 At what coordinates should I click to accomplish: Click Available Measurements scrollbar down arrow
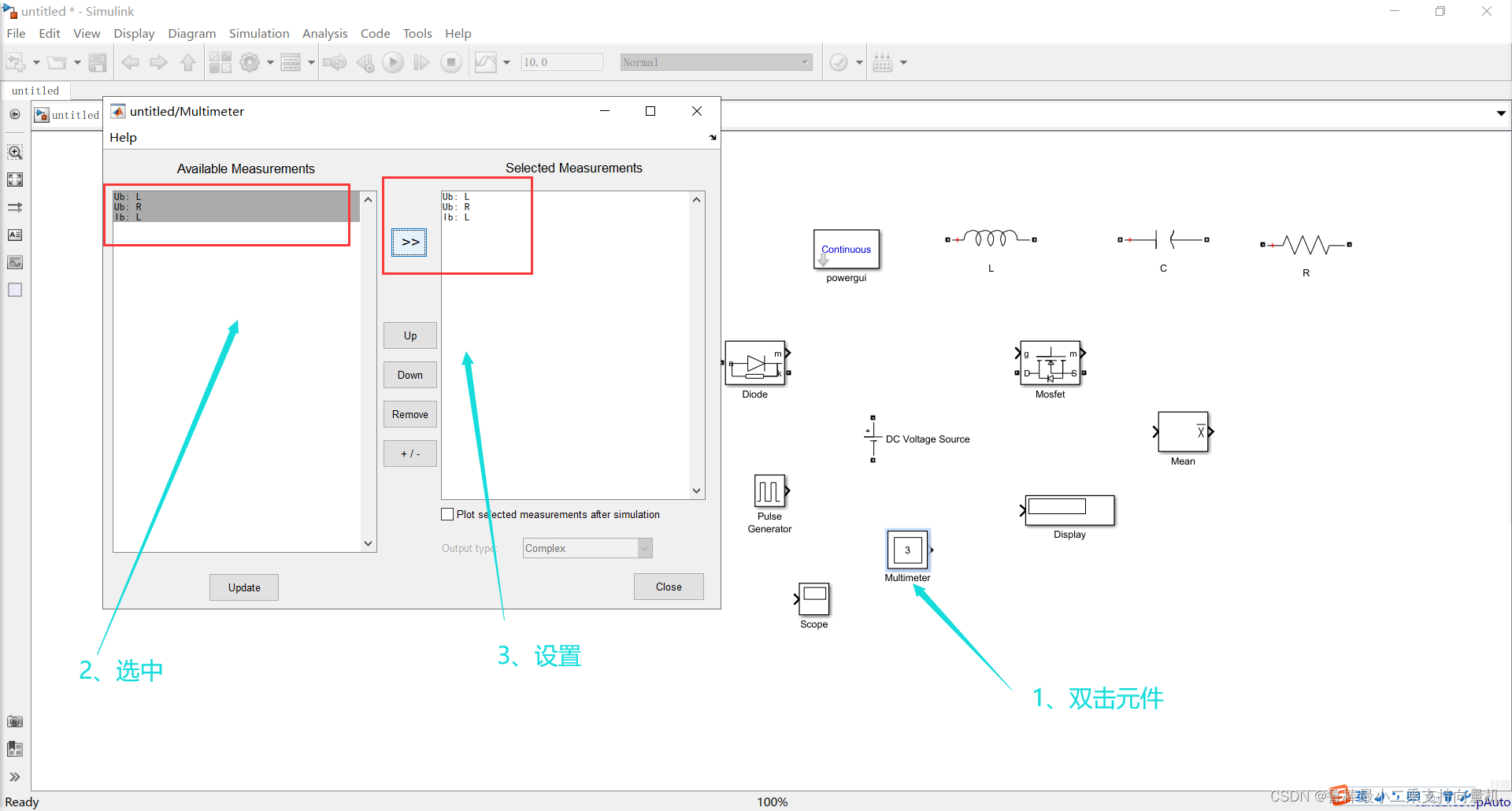tap(368, 543)
